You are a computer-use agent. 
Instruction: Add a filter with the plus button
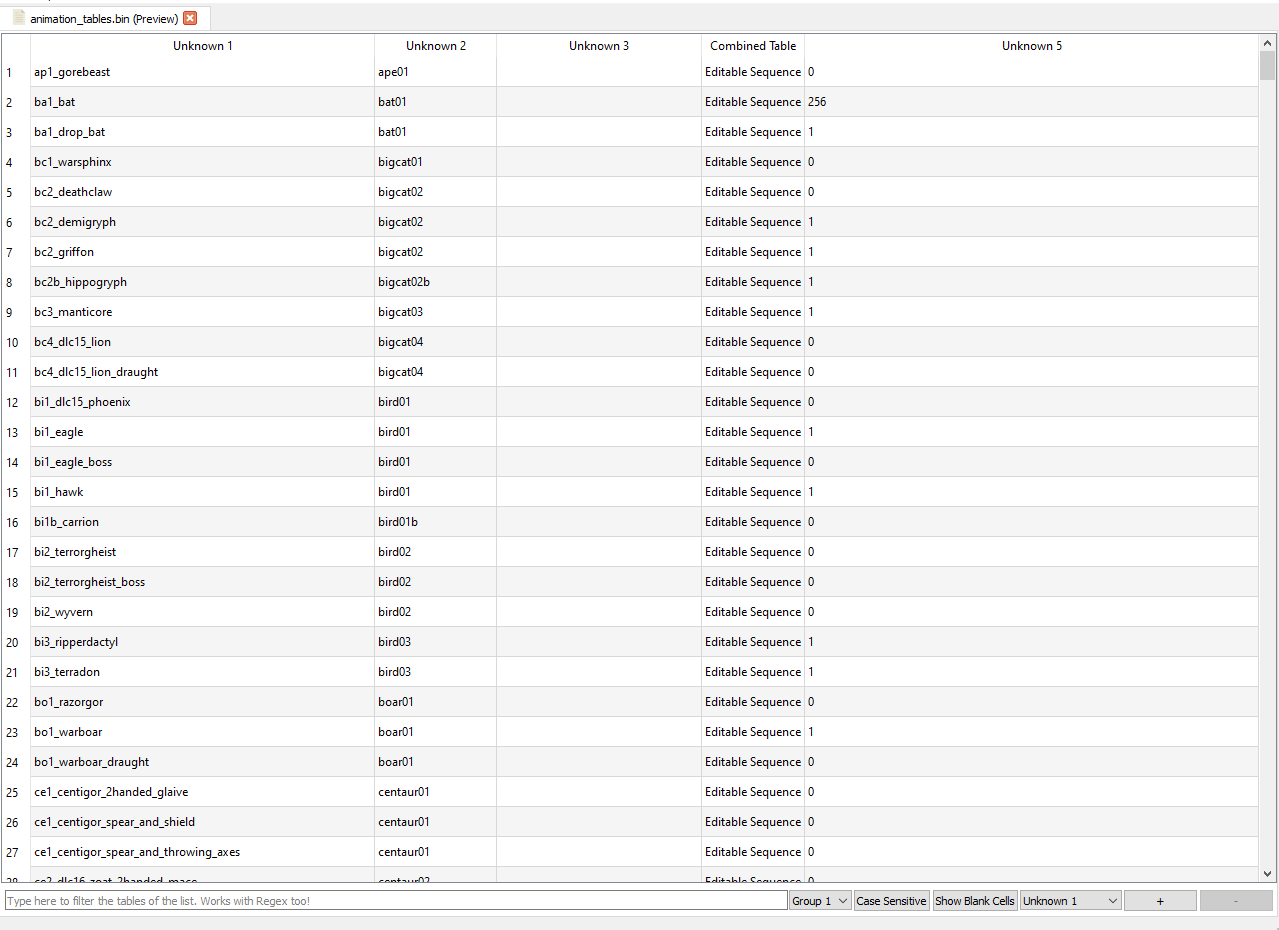tap(1160, 901)
